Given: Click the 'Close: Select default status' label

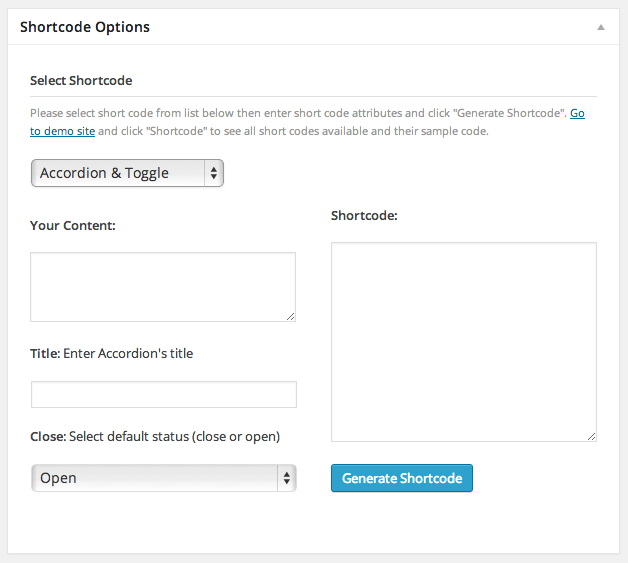Looking at the screenshot, I should (x=155, y=436).
